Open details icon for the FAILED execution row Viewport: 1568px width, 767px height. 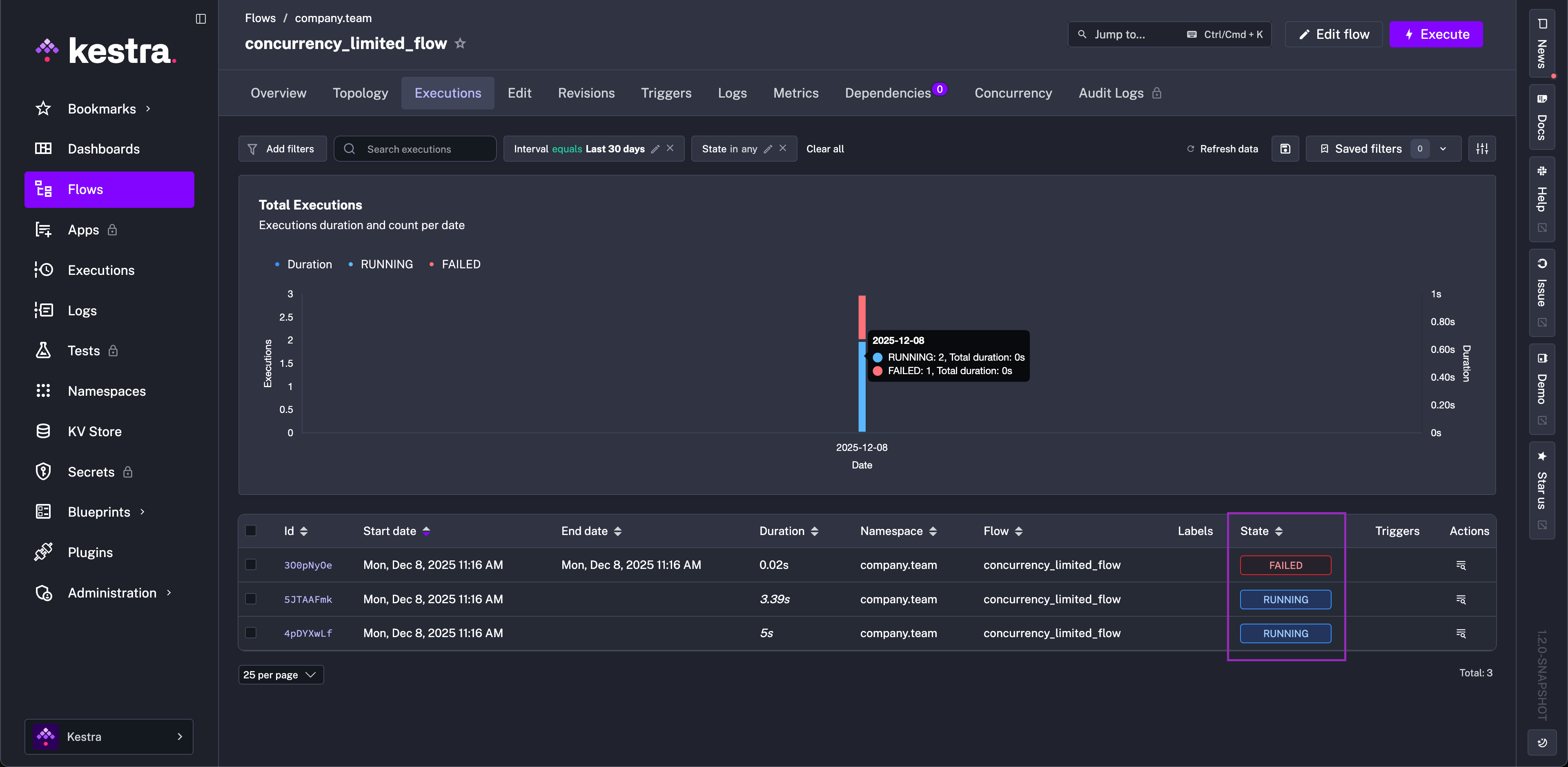(x=1460, y=565)
